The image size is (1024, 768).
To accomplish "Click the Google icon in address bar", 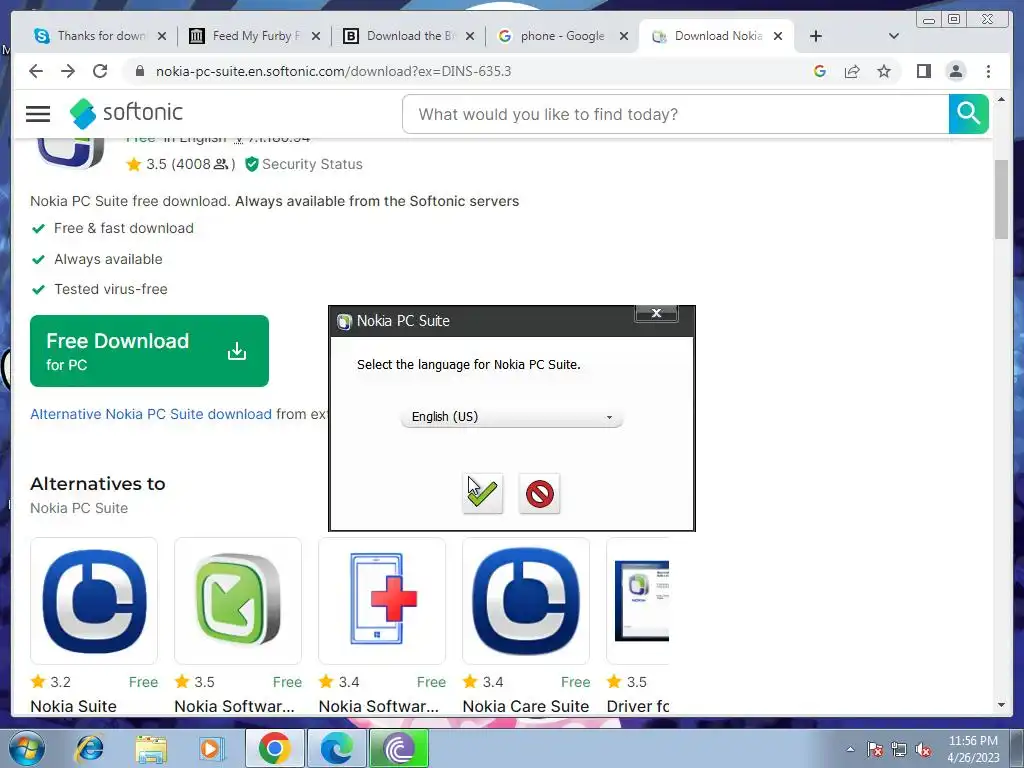I will click(820, 71).
